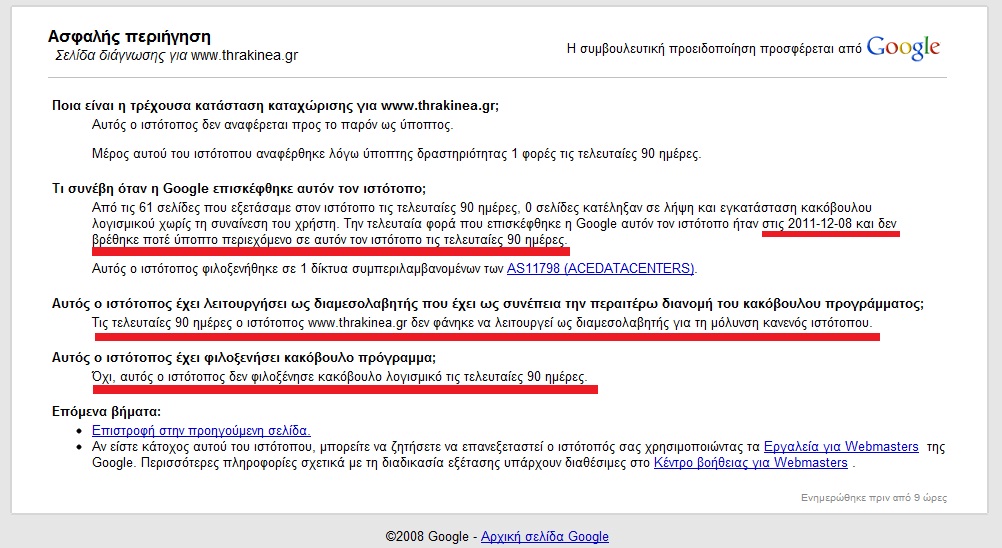Click the Google logo
Viewport: 1002px width, 548px height.
click(x=903, y=47)
